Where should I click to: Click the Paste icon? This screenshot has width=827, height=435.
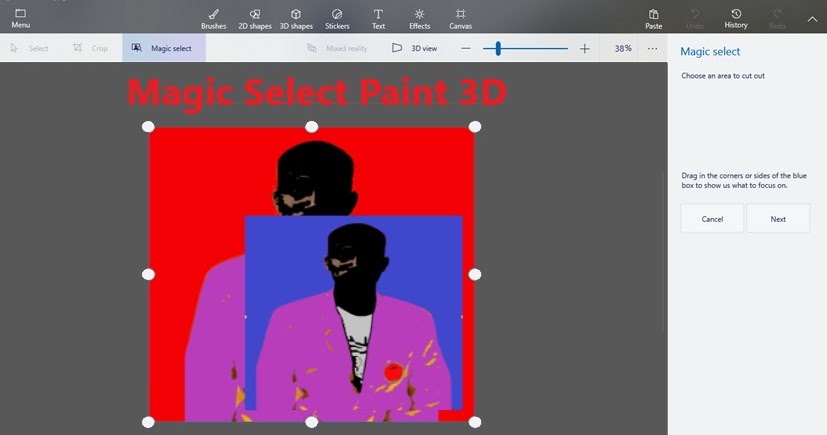point(653,14)
